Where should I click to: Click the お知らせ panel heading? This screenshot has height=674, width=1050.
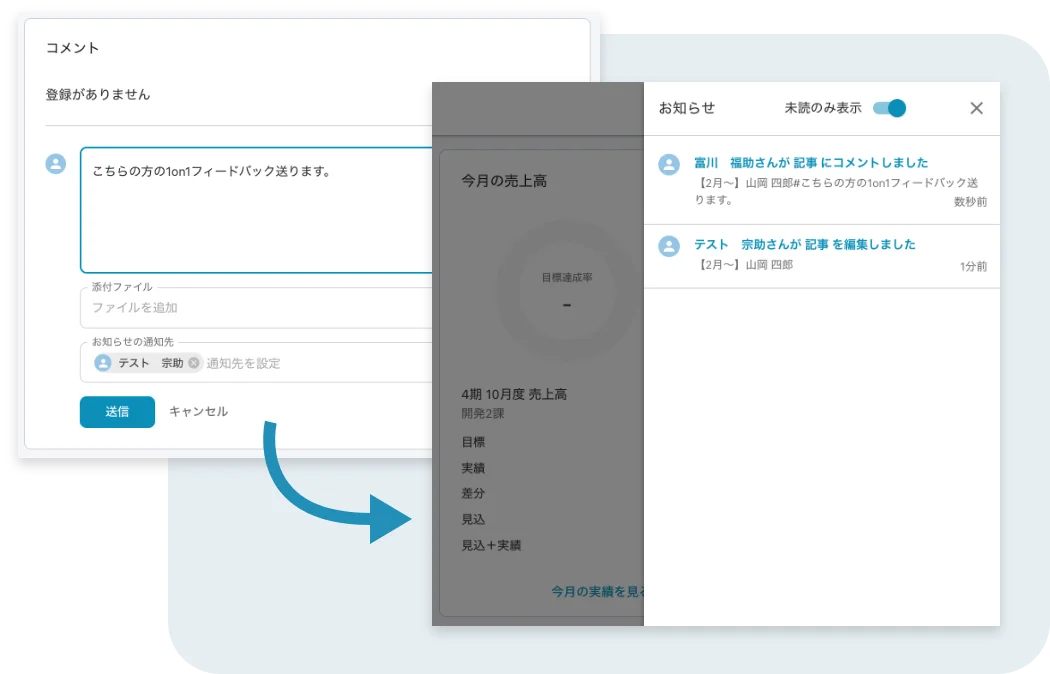(687, 108)
